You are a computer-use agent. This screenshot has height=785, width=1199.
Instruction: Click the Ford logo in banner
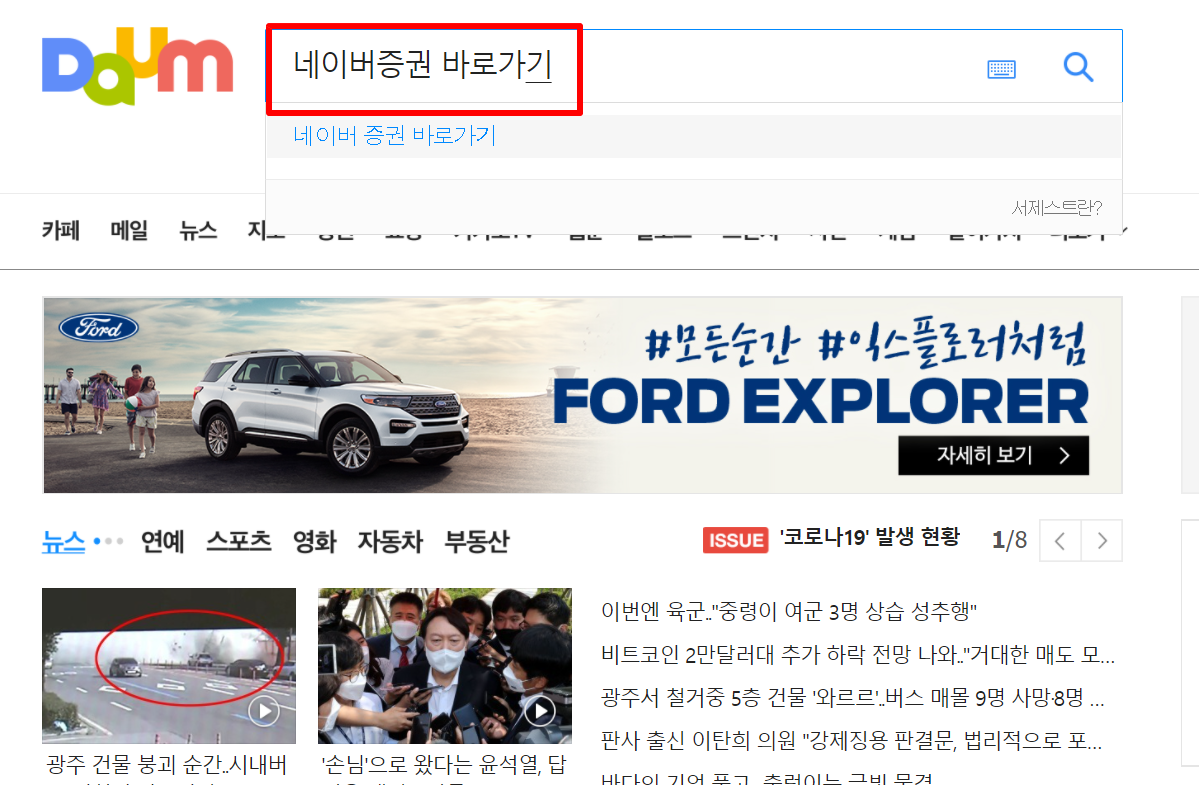pos(99,328)
